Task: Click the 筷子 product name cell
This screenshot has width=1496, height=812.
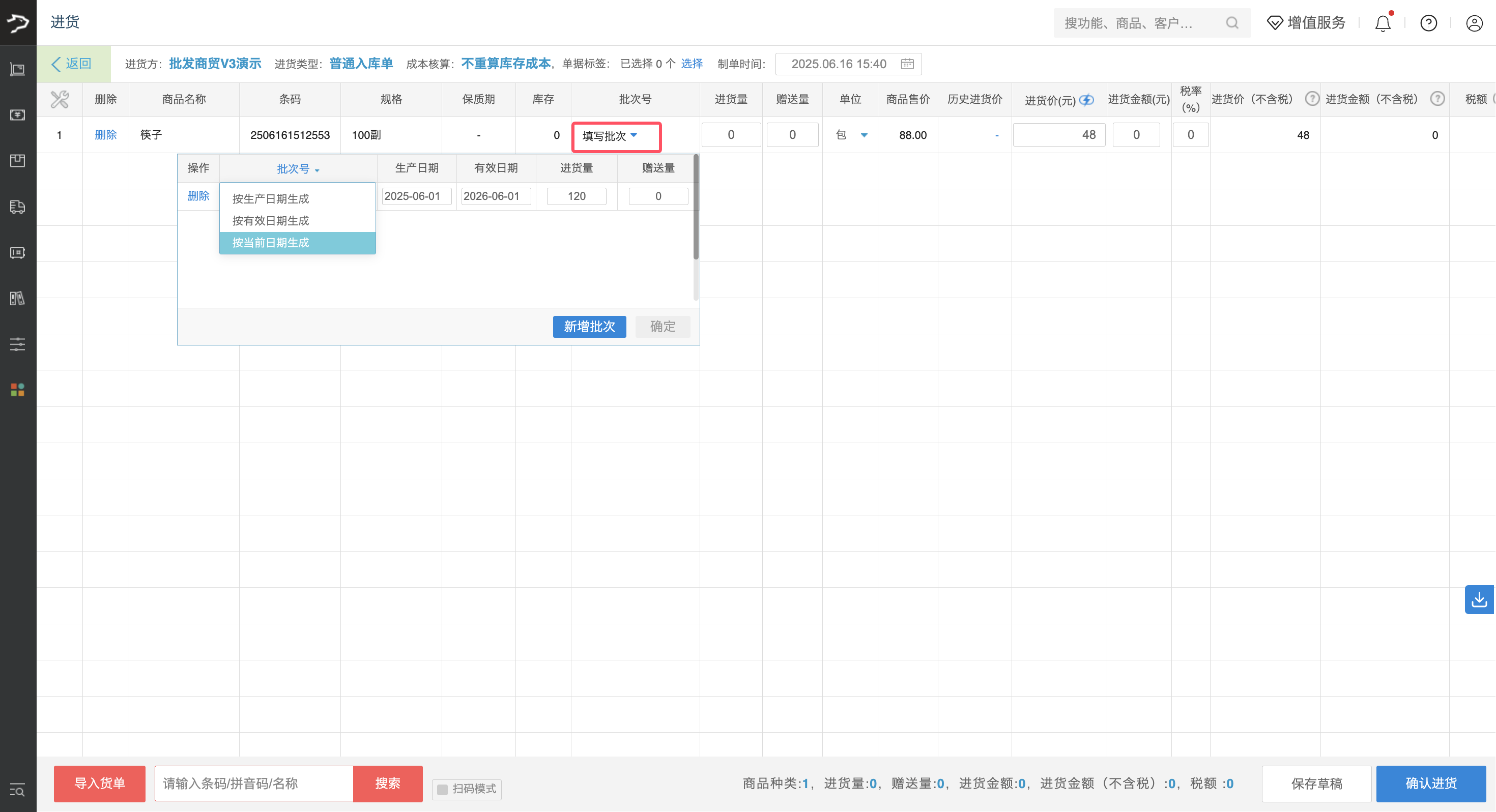Action: coord(184,135)
